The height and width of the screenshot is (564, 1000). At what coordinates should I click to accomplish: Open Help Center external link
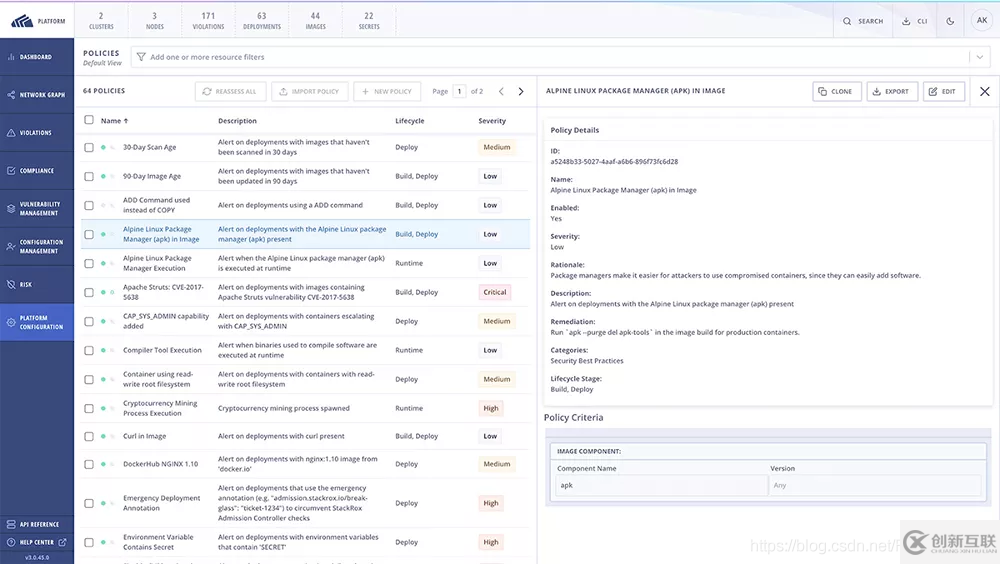click(x=36, y=542)
